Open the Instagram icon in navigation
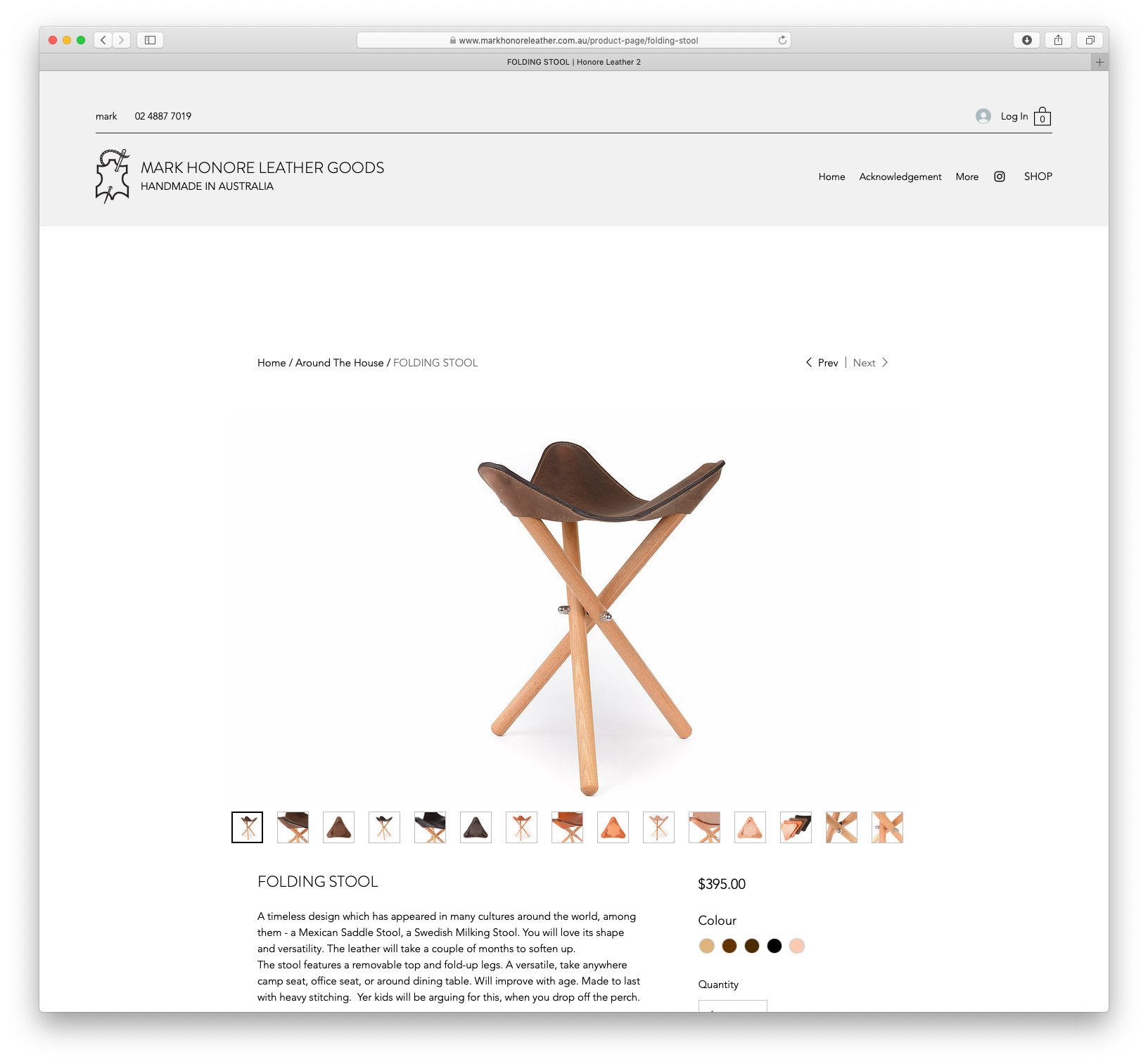The image size is (1148, 1064). [x=1000, y=177]
